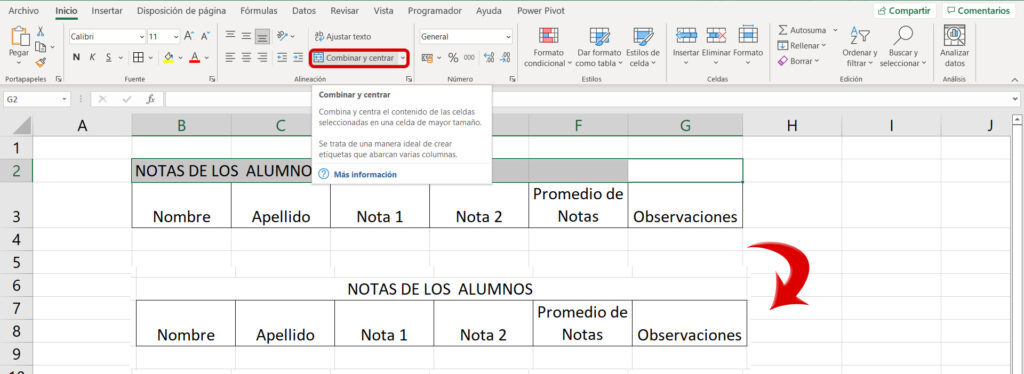Expand Combinar y centrar dropdown arrow
1024x374 pixels.
[403, 57]
